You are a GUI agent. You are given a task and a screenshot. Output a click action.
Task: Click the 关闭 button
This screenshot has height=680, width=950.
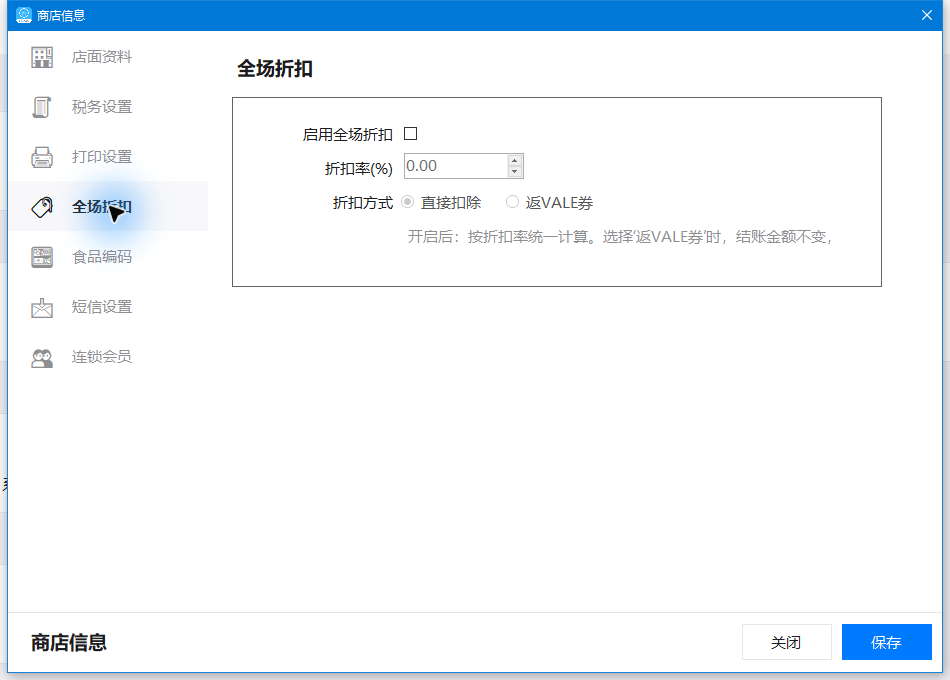pos(786,642)
